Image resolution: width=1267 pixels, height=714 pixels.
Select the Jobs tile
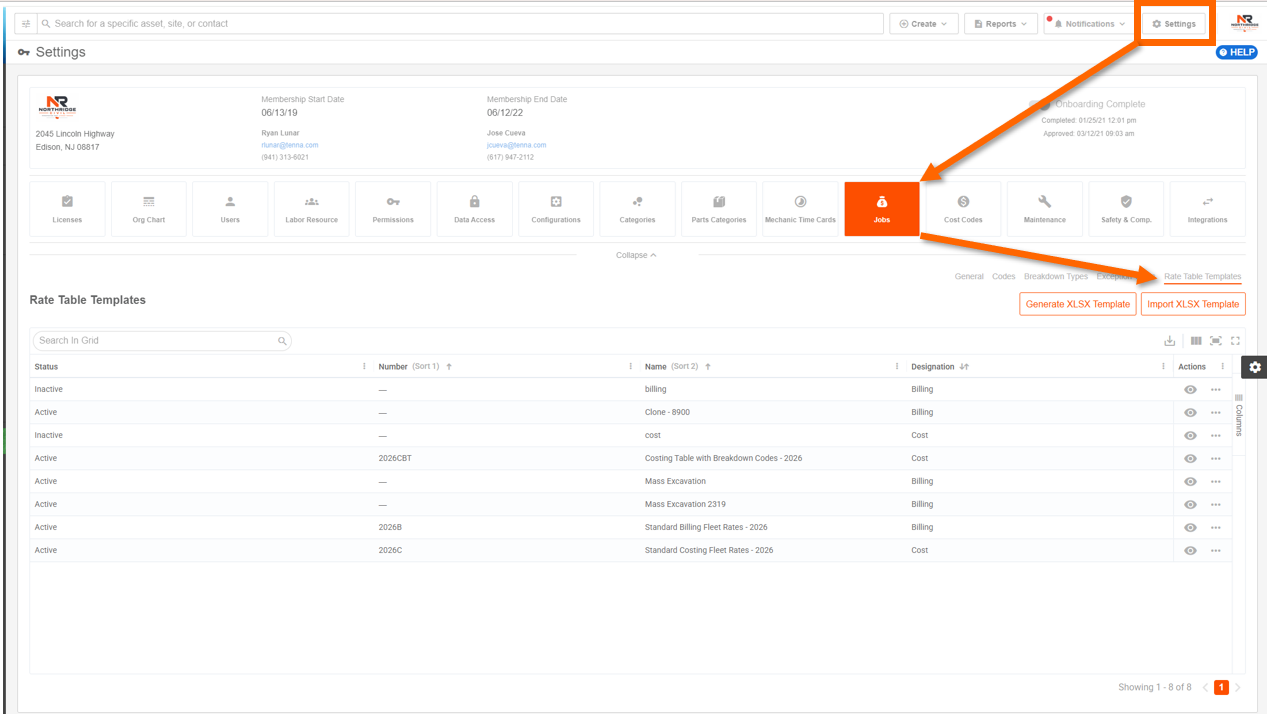tap(882, 209)
